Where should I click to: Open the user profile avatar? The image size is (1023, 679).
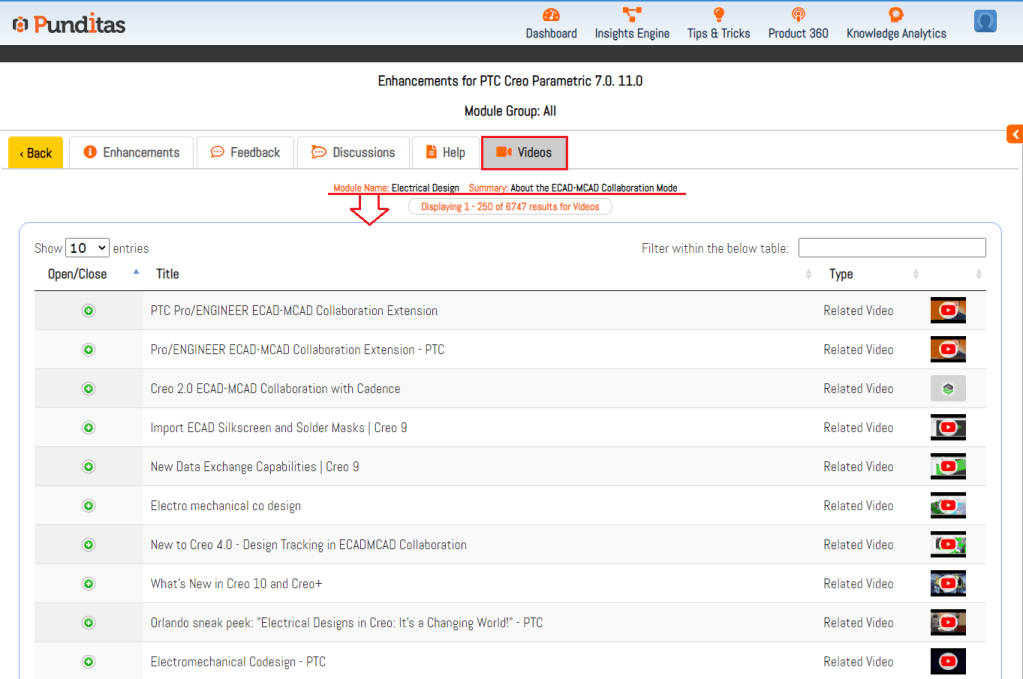pyautogui.click(x=985, y=21)
